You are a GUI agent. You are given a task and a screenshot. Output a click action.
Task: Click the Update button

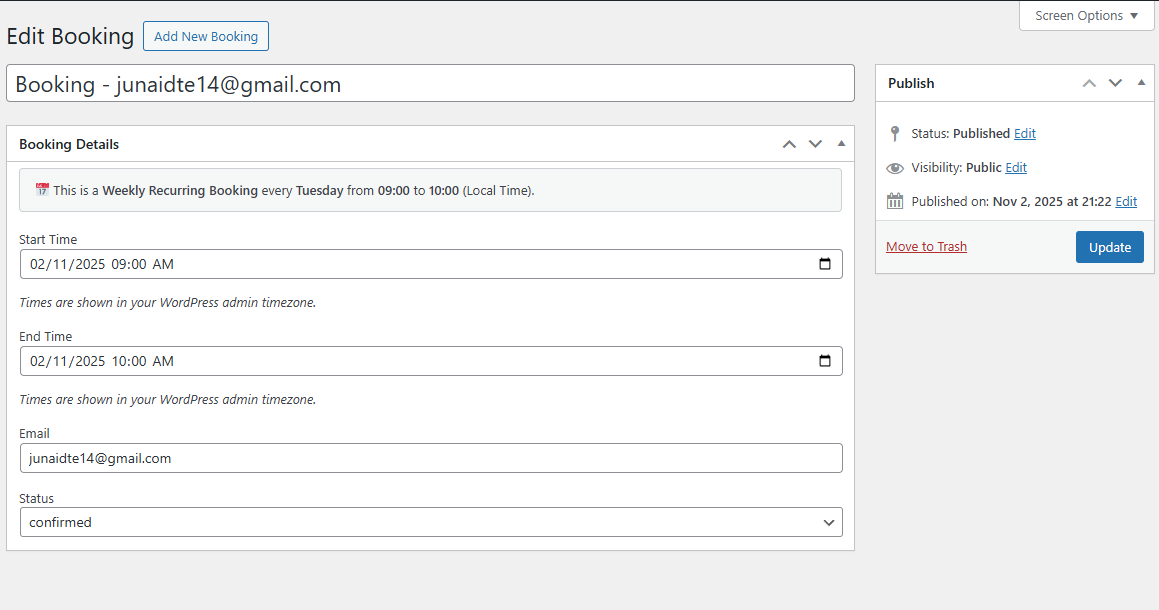click(x=1109, y=246)
